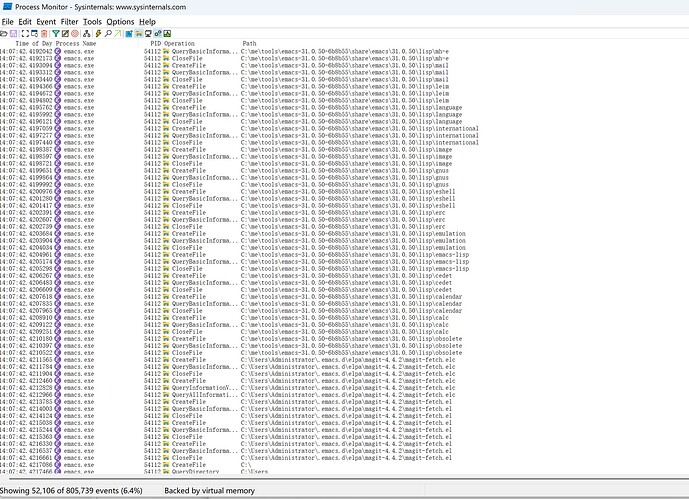Screen dimensions: 689x499
Task: Show the Process Tree icon
Action: 86,33
